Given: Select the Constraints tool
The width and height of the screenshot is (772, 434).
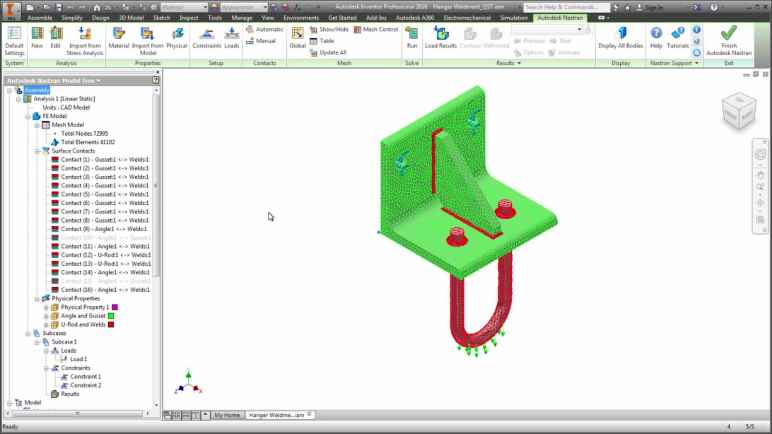Looking at the screenshot, I should pos(206,38).
